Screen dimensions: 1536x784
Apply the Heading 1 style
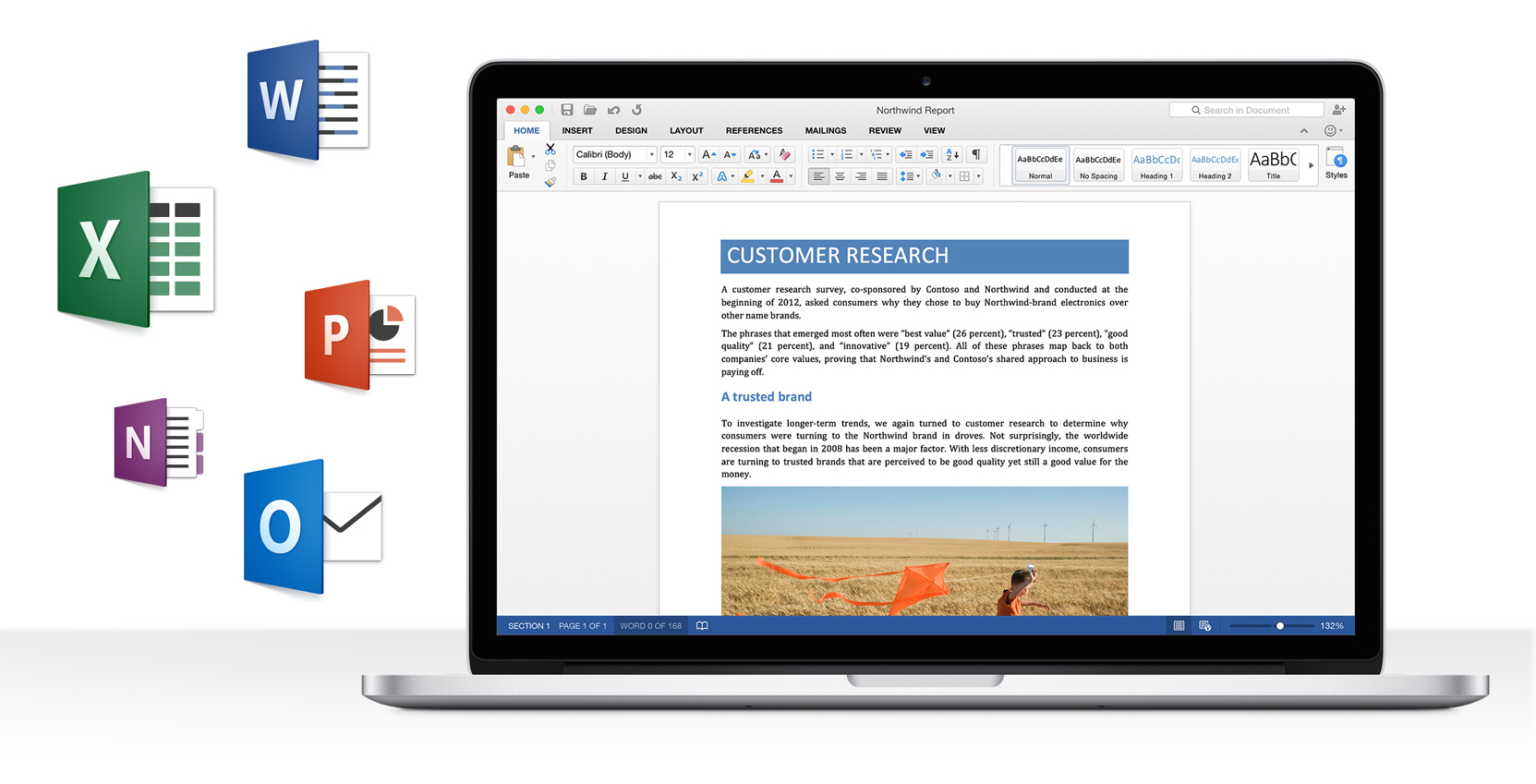point(1156,165)
